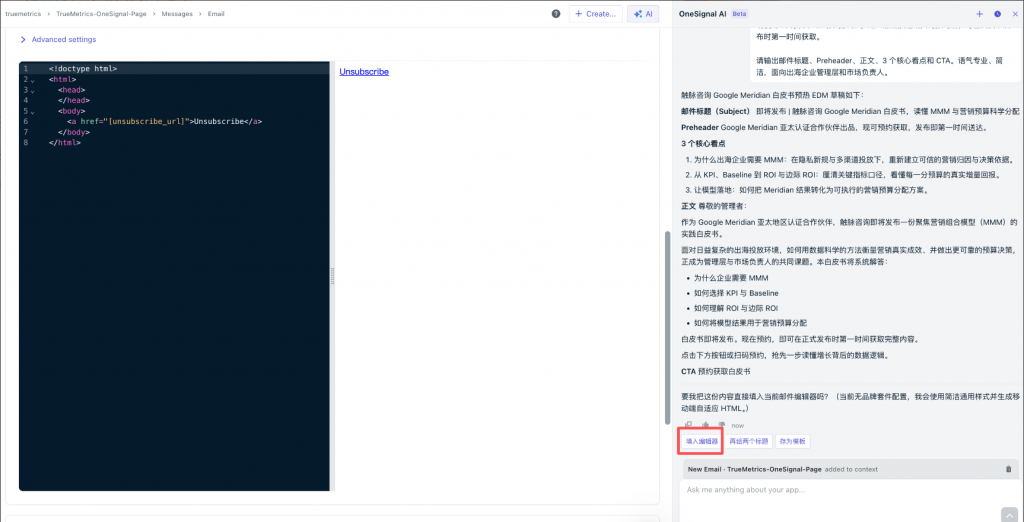Click the closing </body> code line
Viewport: 1024px width, 522px height.
(74, 132)
